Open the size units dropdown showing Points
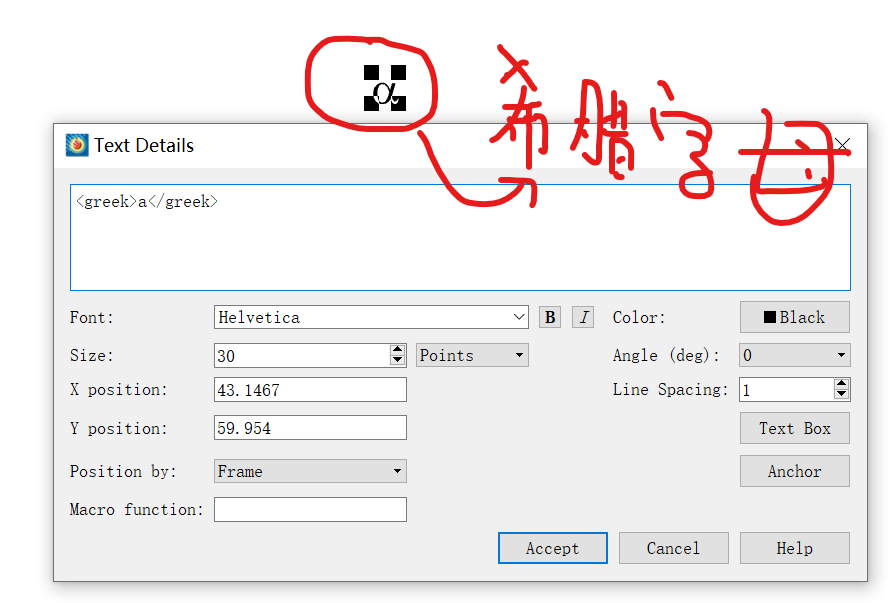 coord(472,354)
